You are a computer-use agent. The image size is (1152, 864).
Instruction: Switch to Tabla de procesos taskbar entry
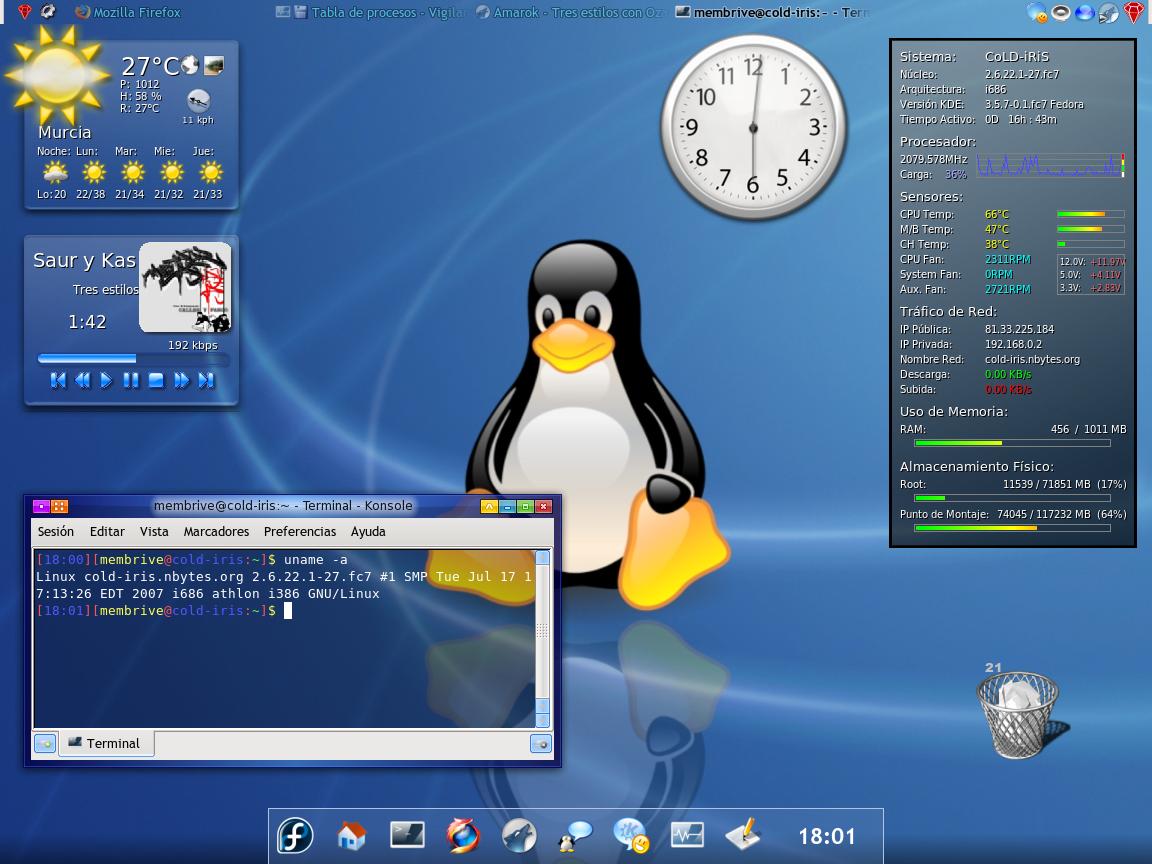click(x=370, y=12)
